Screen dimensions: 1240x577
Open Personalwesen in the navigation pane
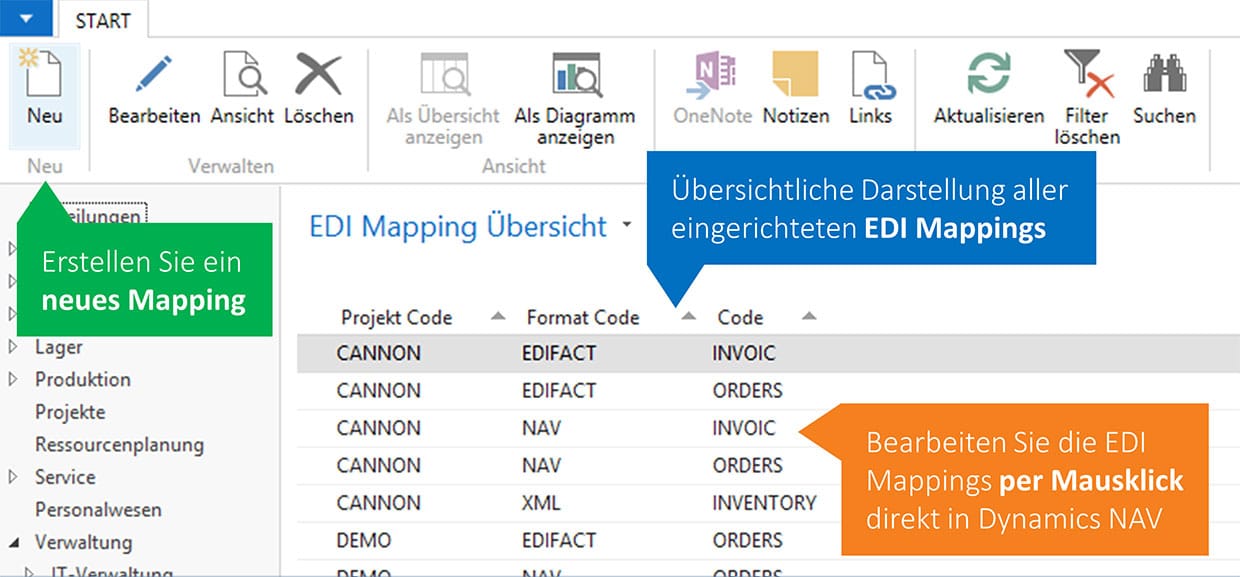(98, 509)
